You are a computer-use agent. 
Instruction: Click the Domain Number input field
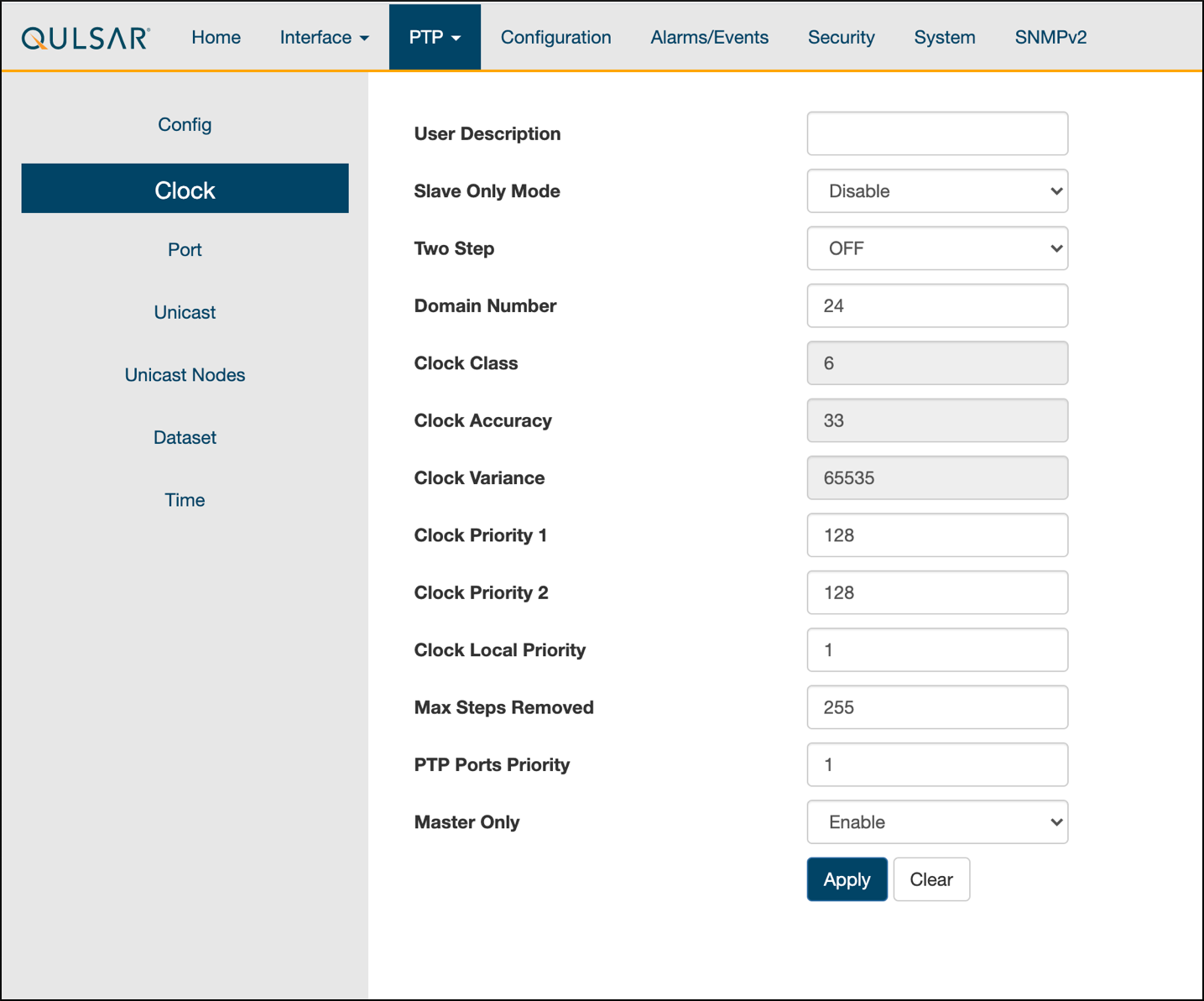(x=936, y=306)
